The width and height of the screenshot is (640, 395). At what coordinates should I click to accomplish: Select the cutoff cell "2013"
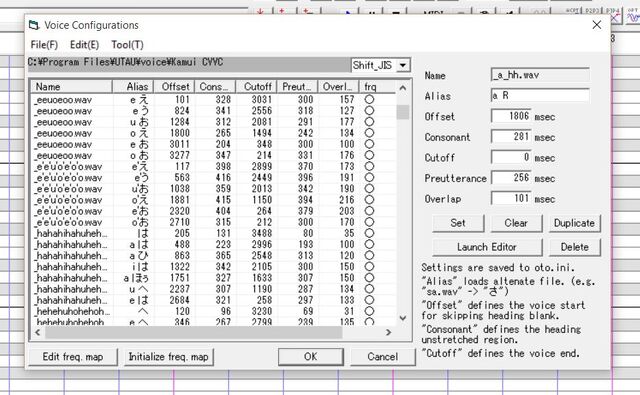(262, 189)
